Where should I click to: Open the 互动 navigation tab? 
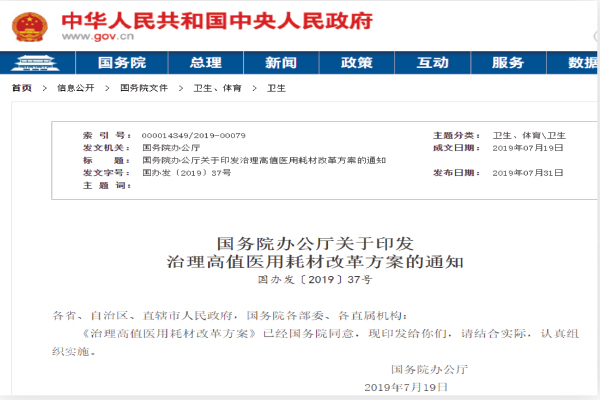[432, 63]
